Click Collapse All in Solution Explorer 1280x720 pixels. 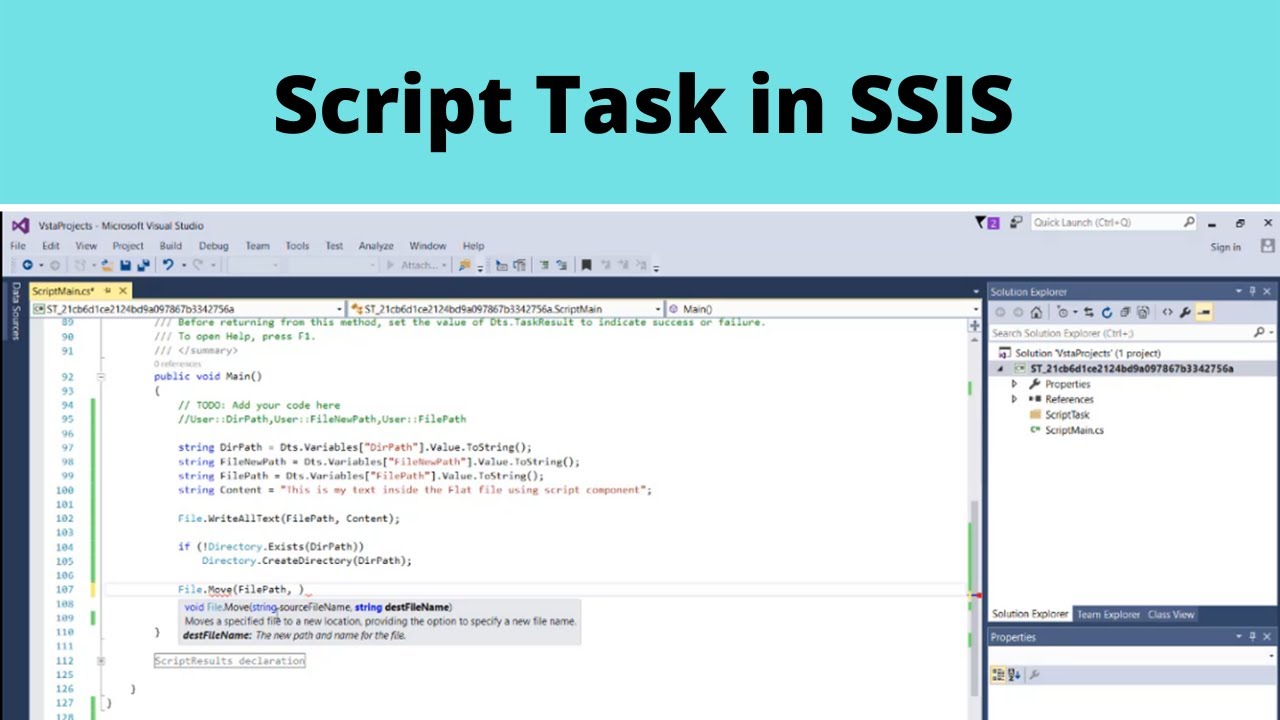[x=1125, y=312]
